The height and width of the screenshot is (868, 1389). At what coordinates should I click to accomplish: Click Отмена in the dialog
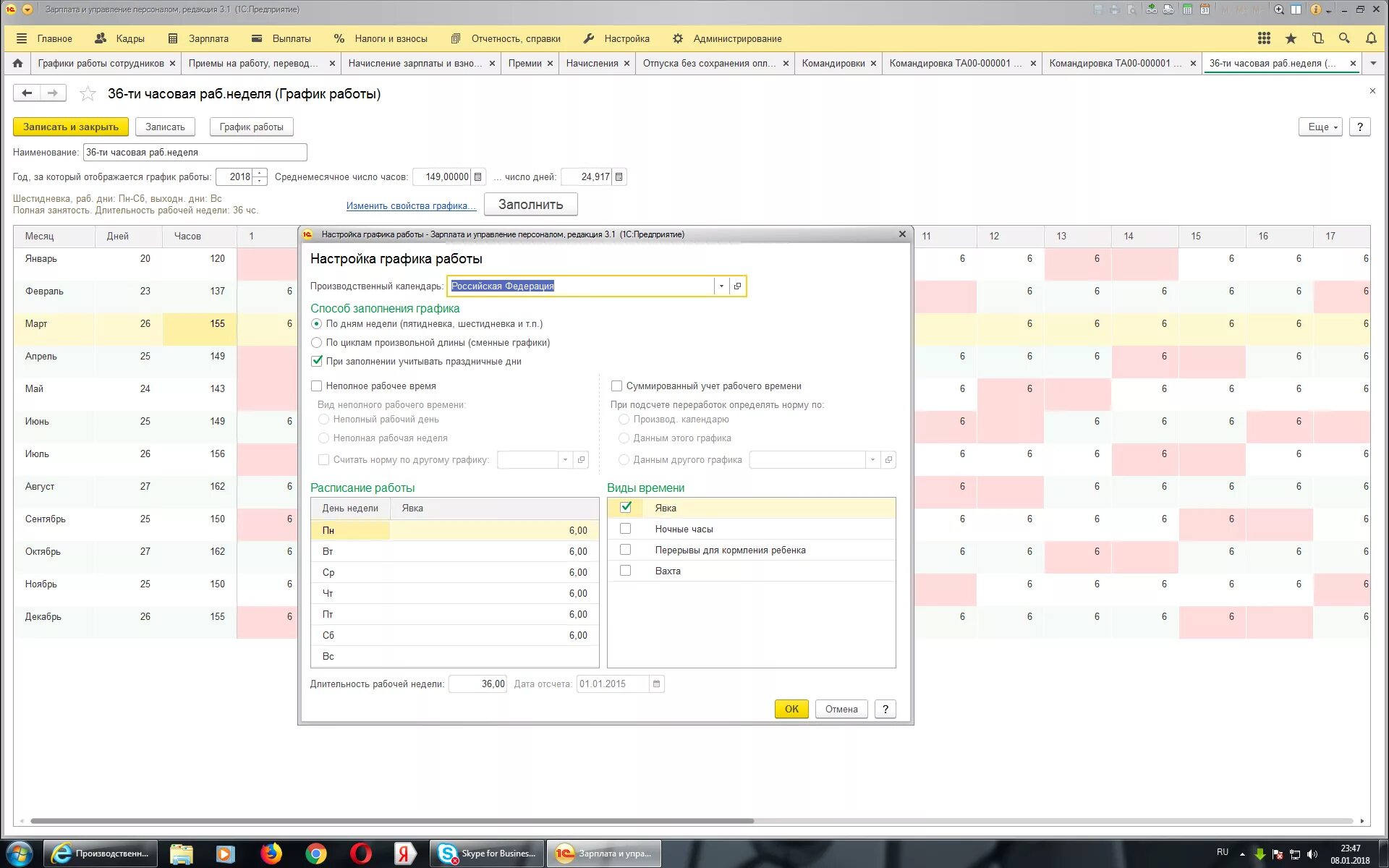pos(841,709)
